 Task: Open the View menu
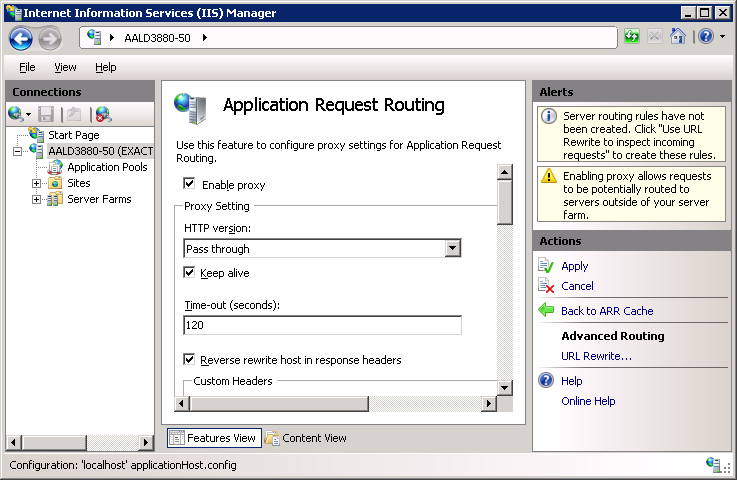(65, 67)
